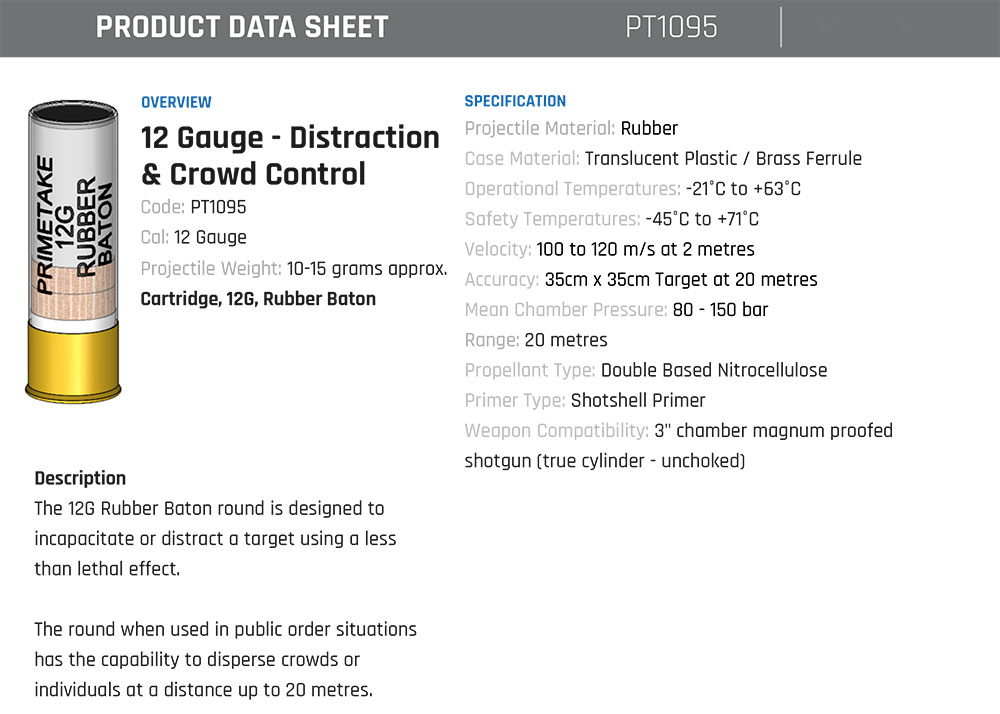Click the Cartridge, 12G, Rubber Baton label
This screenshot has width=1000, height=714.
coord(258,298)
